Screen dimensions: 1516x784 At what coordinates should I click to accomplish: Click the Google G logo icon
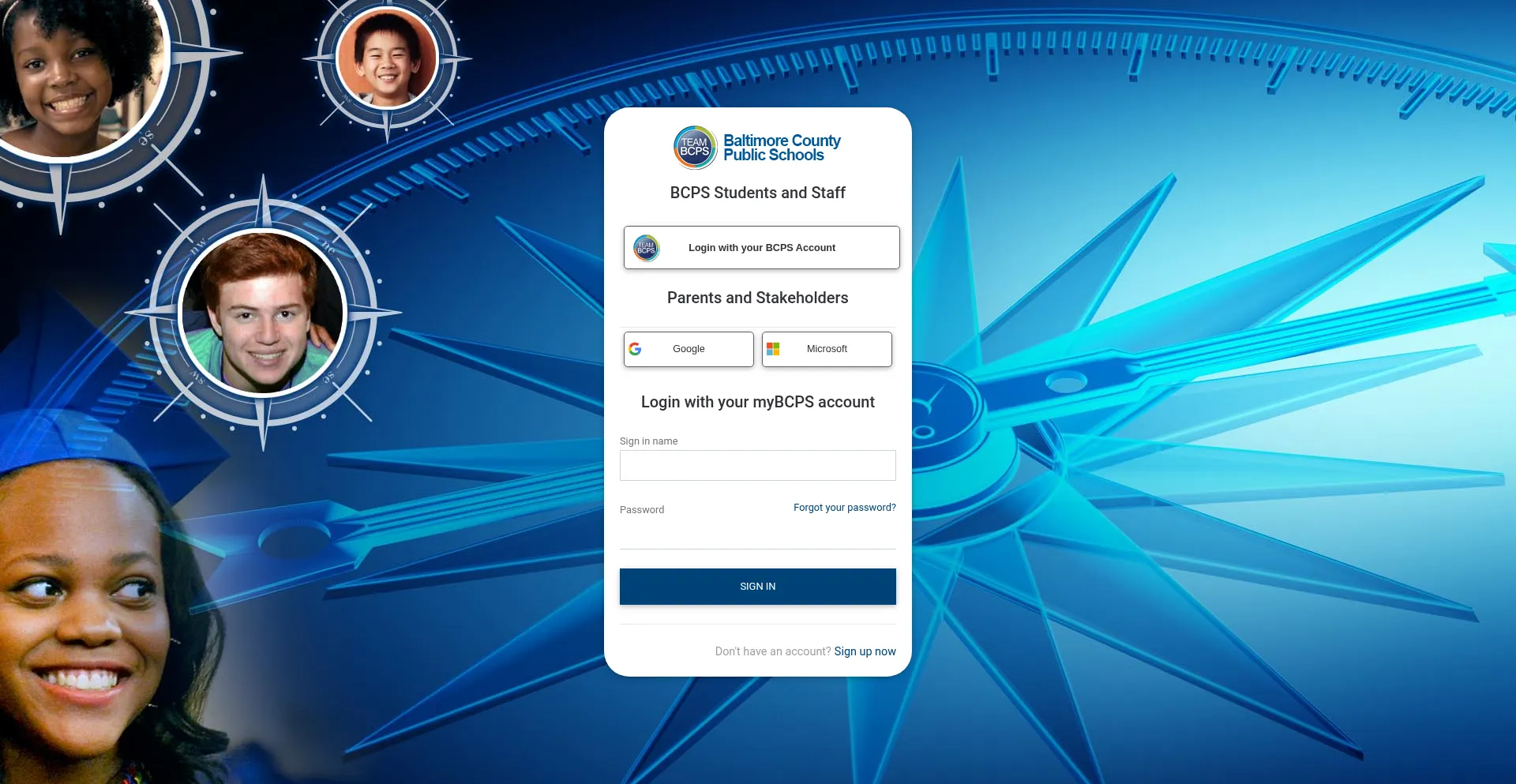point(635,349)
